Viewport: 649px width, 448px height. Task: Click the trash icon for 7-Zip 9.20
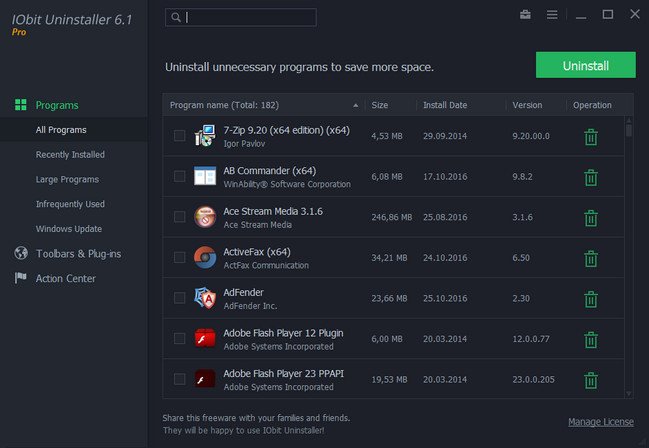click(x=591, y=137)
